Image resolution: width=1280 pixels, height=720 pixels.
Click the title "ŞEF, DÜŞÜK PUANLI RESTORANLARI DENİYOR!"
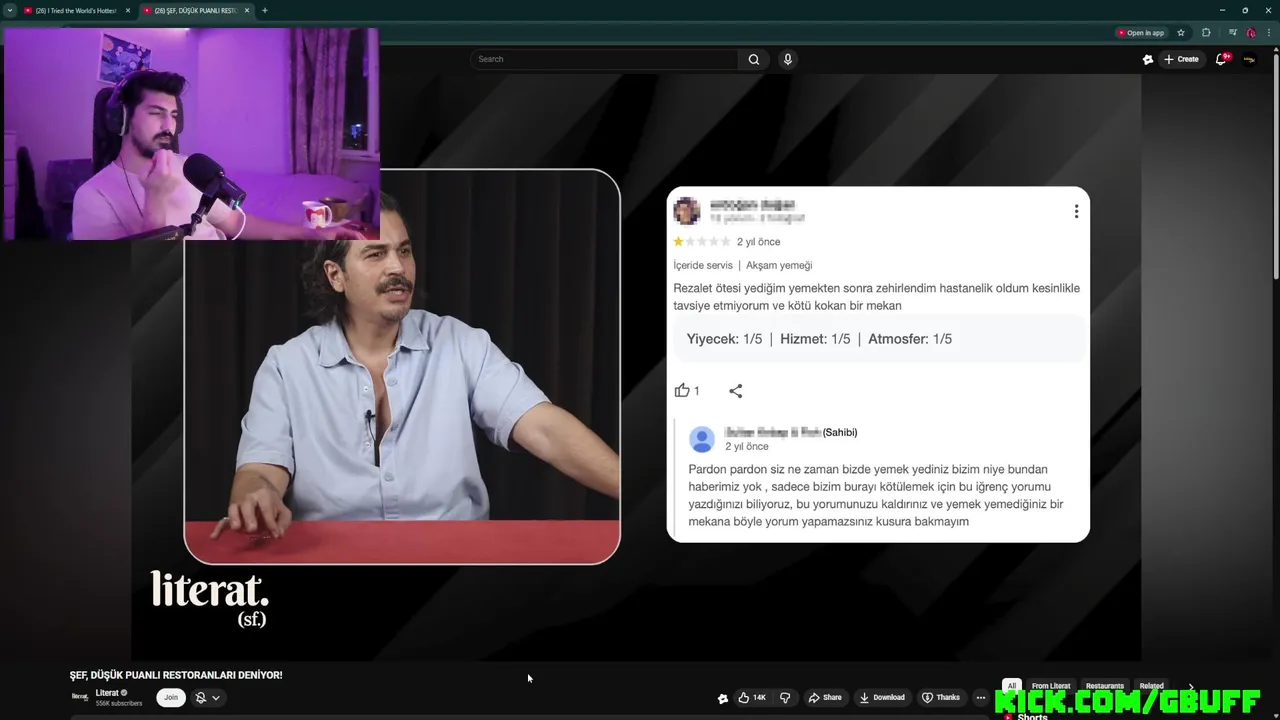[176, 675]
